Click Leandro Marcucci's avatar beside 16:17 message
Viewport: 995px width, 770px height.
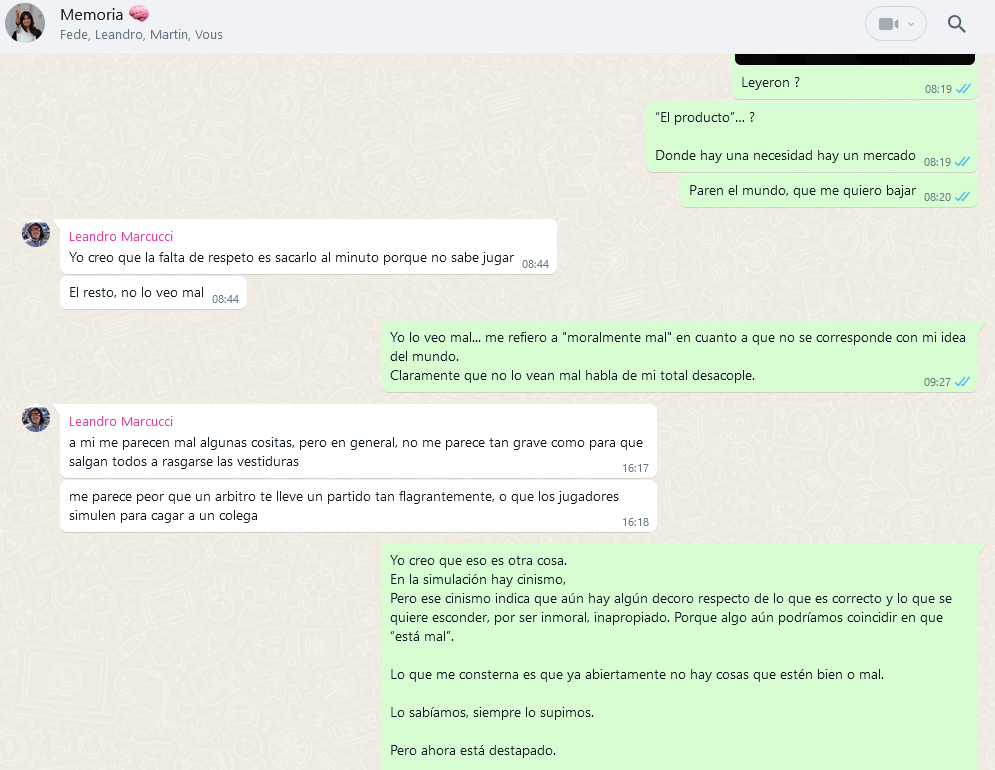click(x=36, y=419)
